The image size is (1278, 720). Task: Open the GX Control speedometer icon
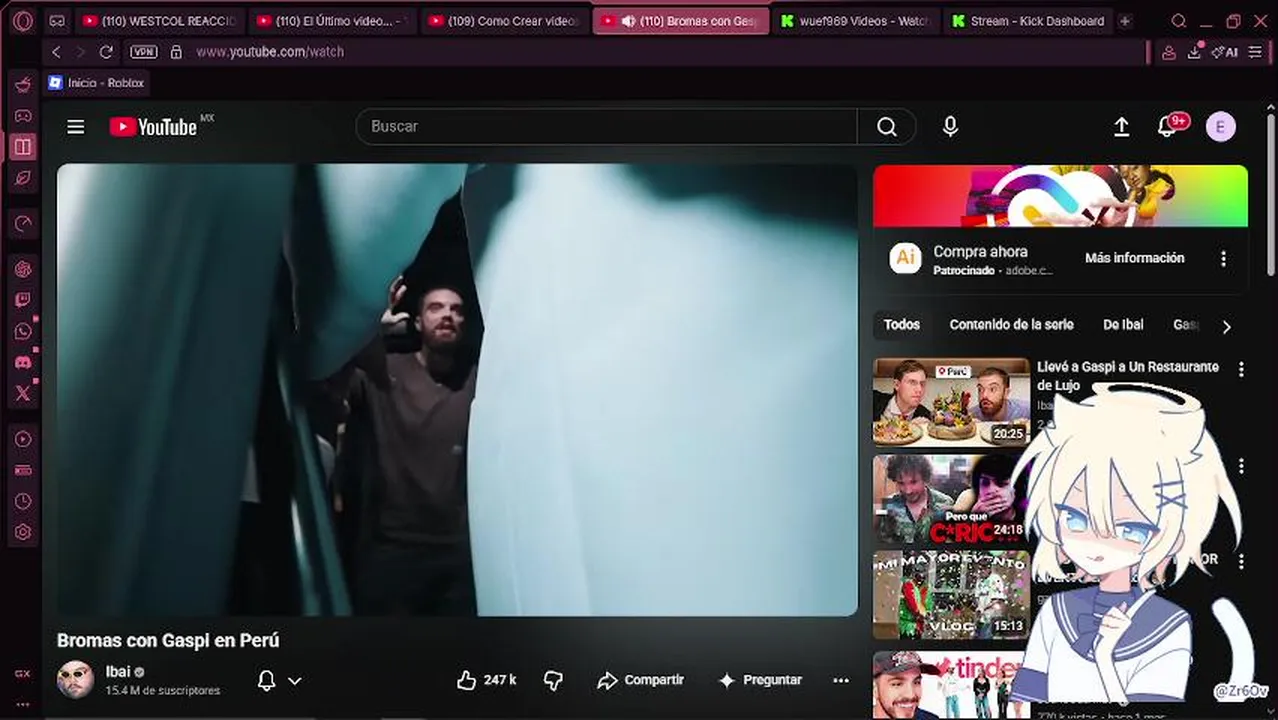22,223
